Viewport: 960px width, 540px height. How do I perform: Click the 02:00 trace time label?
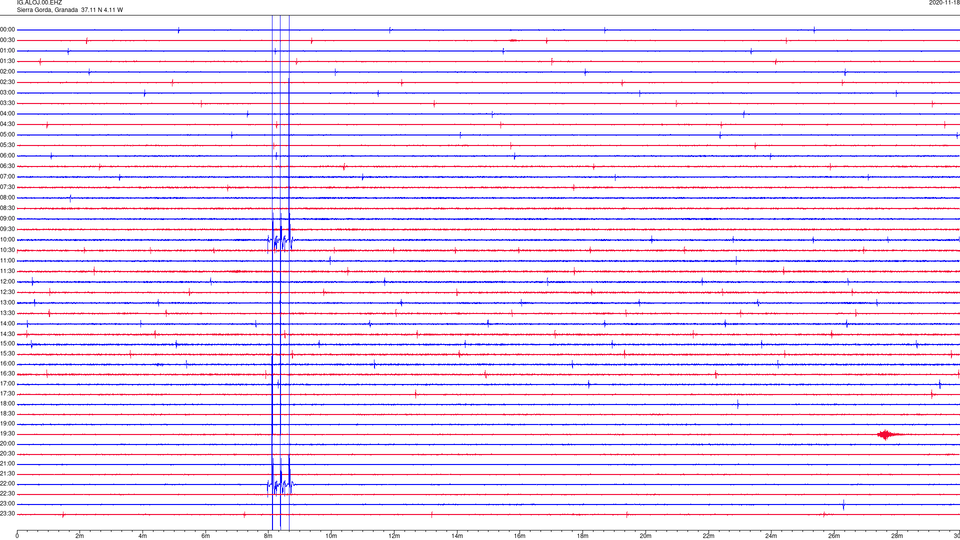click(x=8, y=72)
